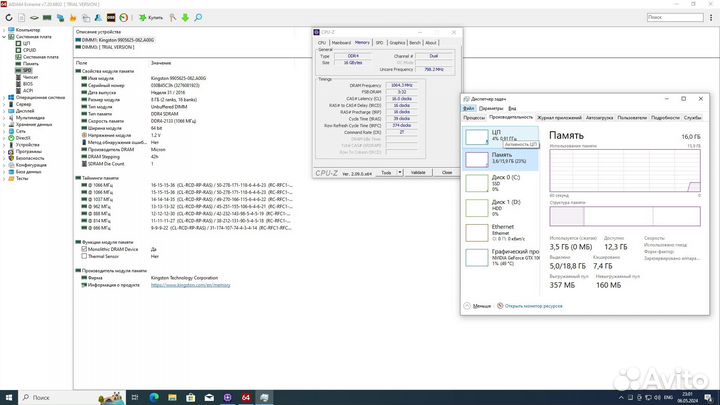This screenshot has width=720, height=405.
Task: Expand the Хранение данных tree node
Action: tap(4, 124)
